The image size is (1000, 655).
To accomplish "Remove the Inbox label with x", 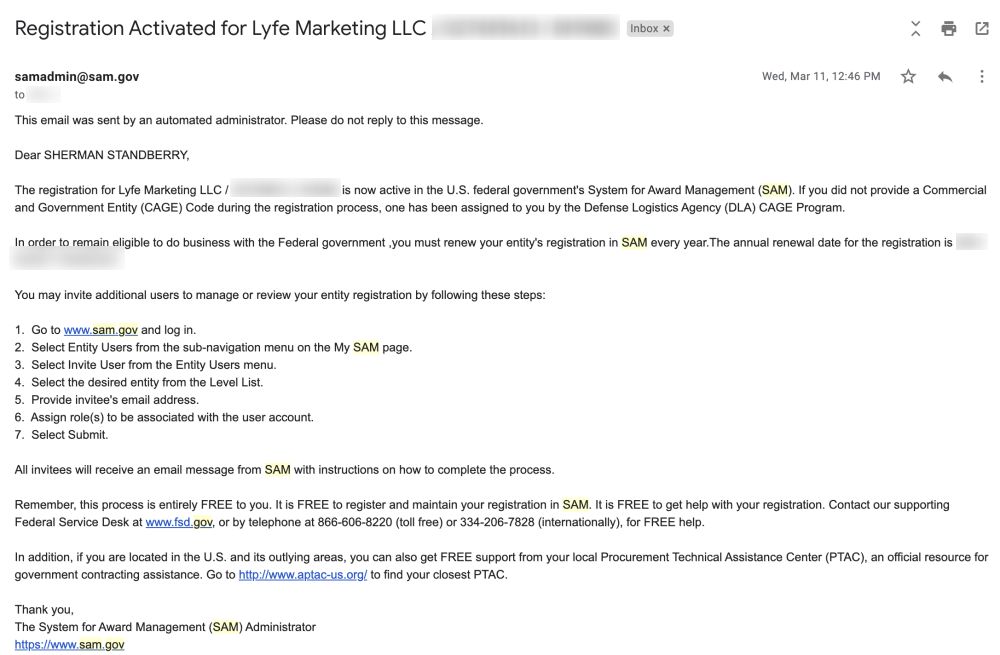I will pos(666,29).
